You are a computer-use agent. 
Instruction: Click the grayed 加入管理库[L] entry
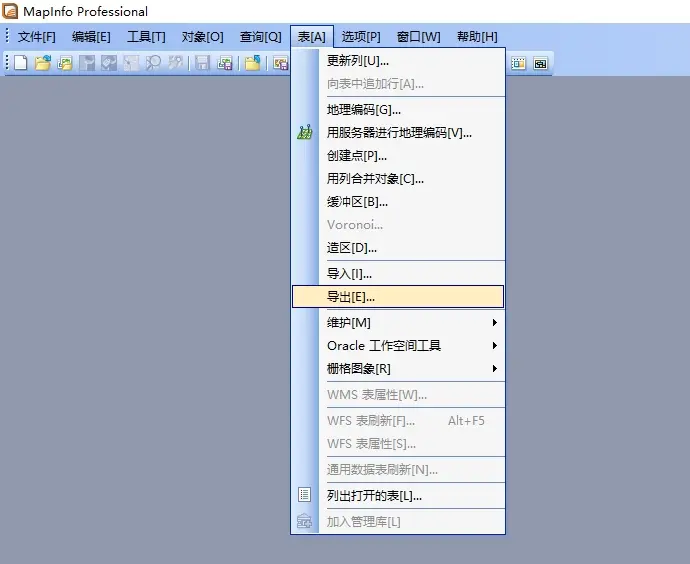(398, 522)
